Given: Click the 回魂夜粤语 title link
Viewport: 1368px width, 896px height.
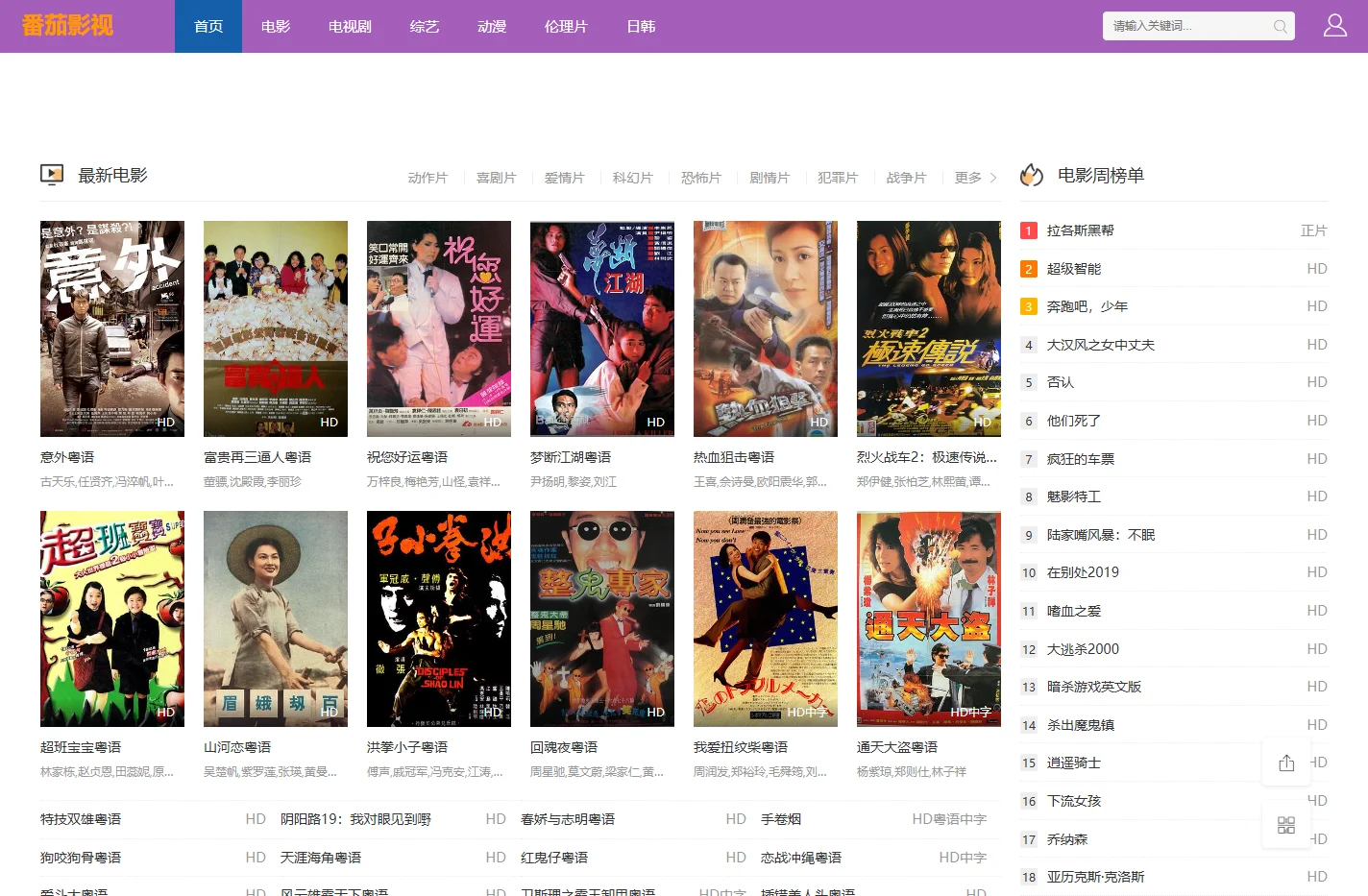Looking at the screenshot, I should click(564, 747).
